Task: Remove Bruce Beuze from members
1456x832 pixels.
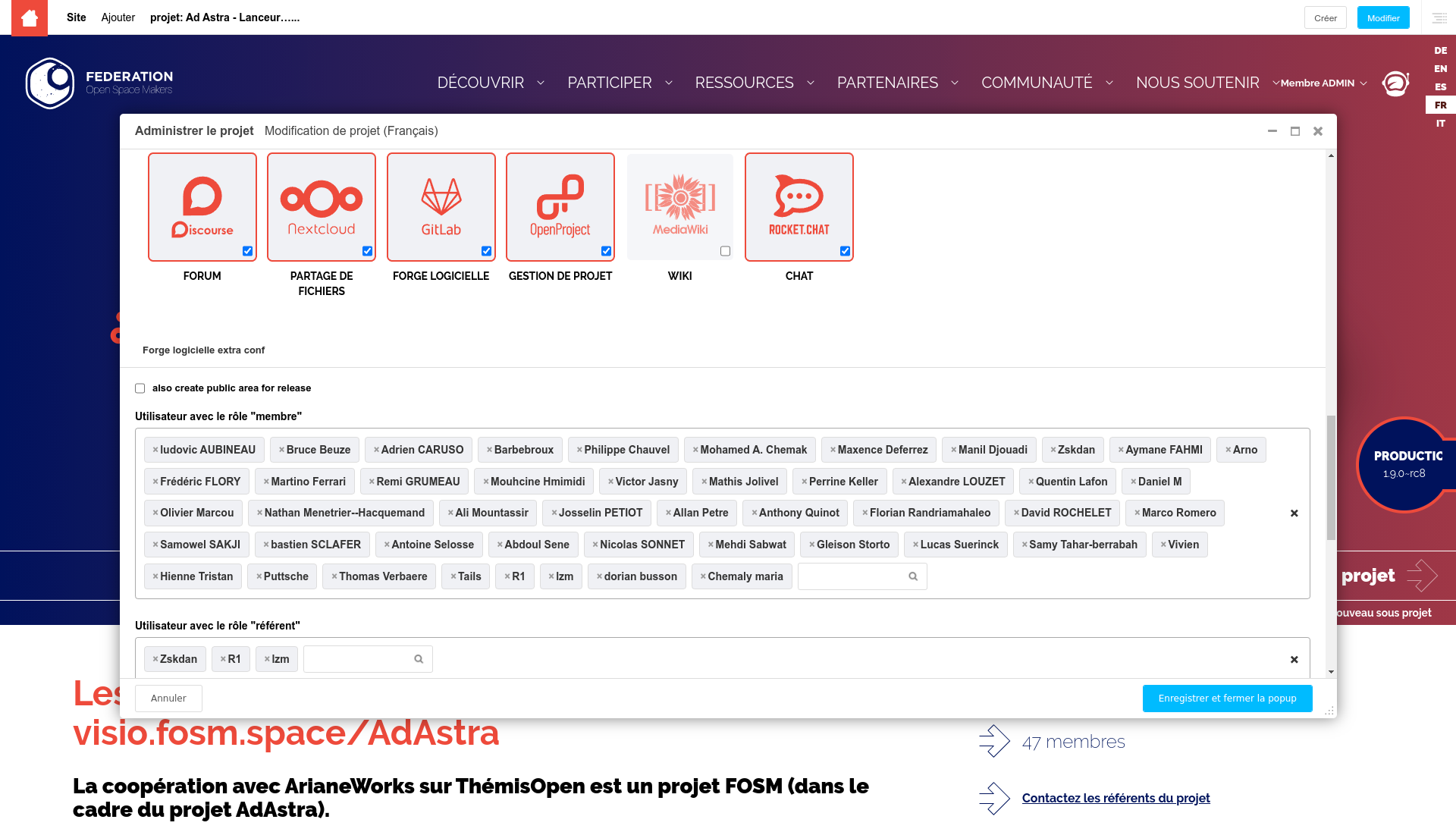Action: pos(282,450)
